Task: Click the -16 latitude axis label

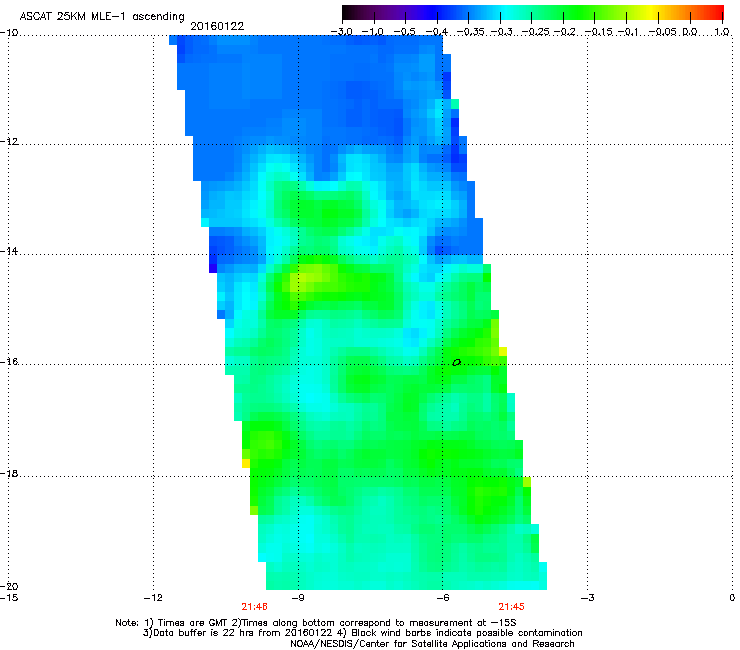Action: [x=9, y=362]
